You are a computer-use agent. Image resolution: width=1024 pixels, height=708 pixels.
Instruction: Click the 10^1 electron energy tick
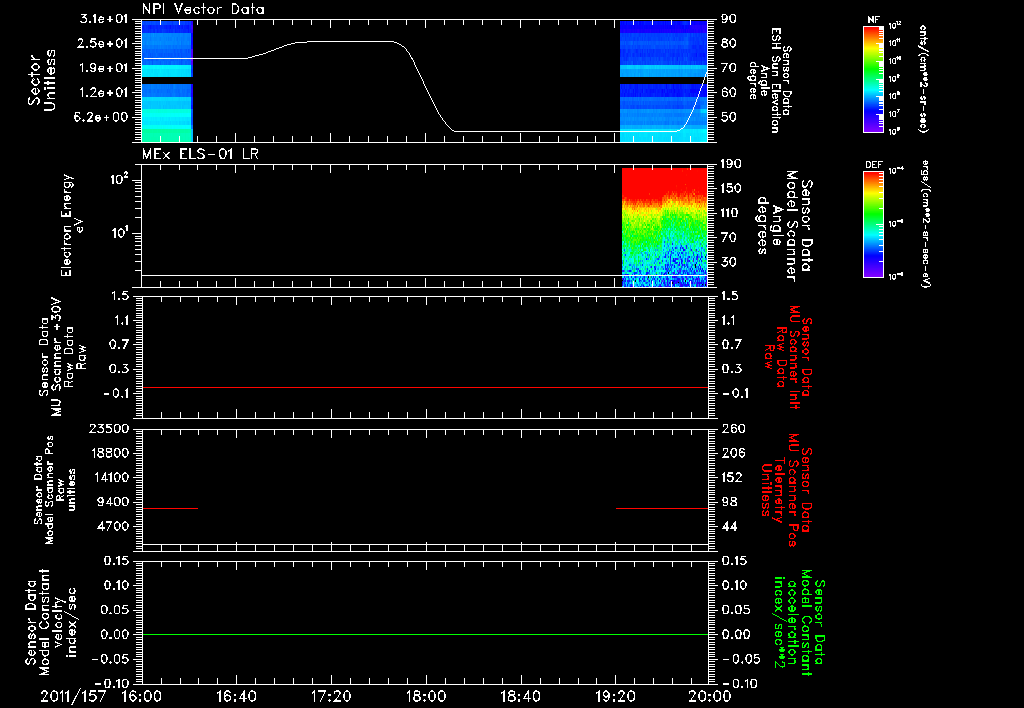point(118,233)
